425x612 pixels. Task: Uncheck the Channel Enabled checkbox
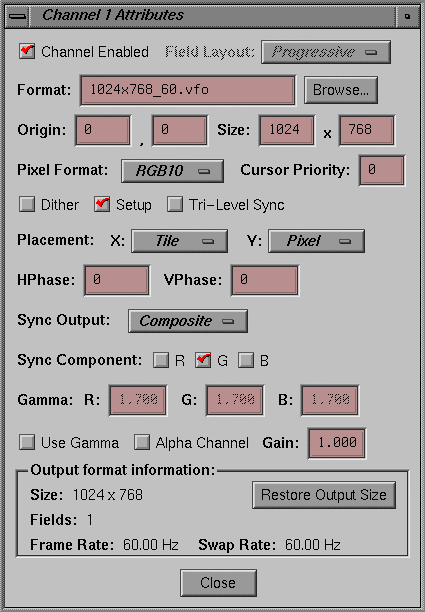[x=27, y=51]
